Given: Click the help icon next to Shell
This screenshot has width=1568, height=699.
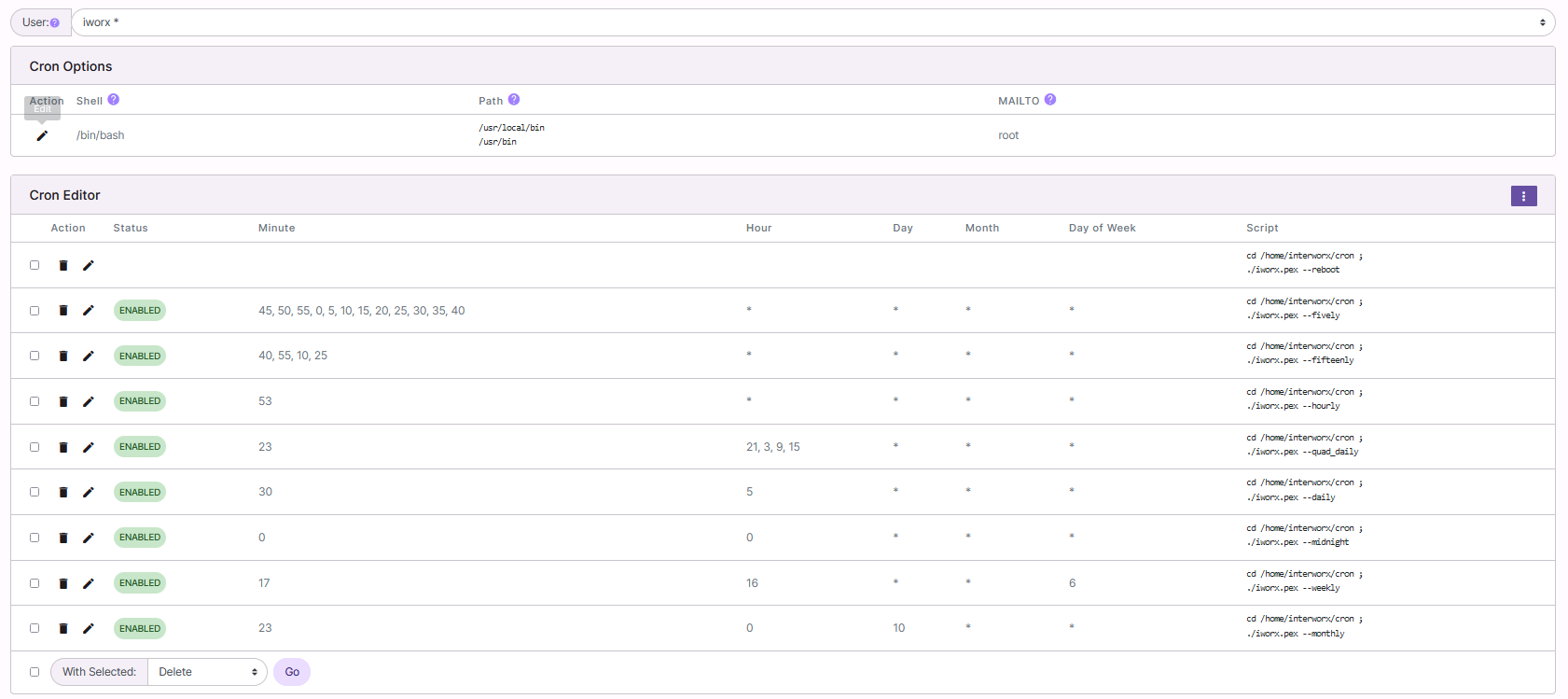Looking at the screenshot, I should [113, 100].
